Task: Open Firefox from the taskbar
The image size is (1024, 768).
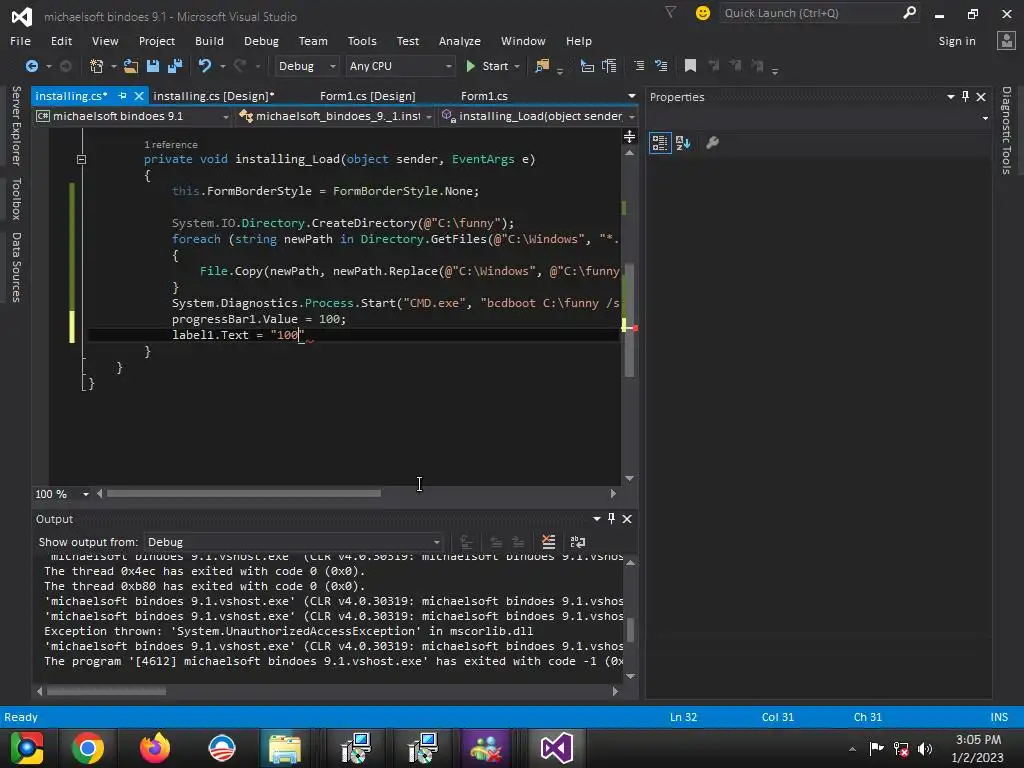Action: (x=155, y=748)
